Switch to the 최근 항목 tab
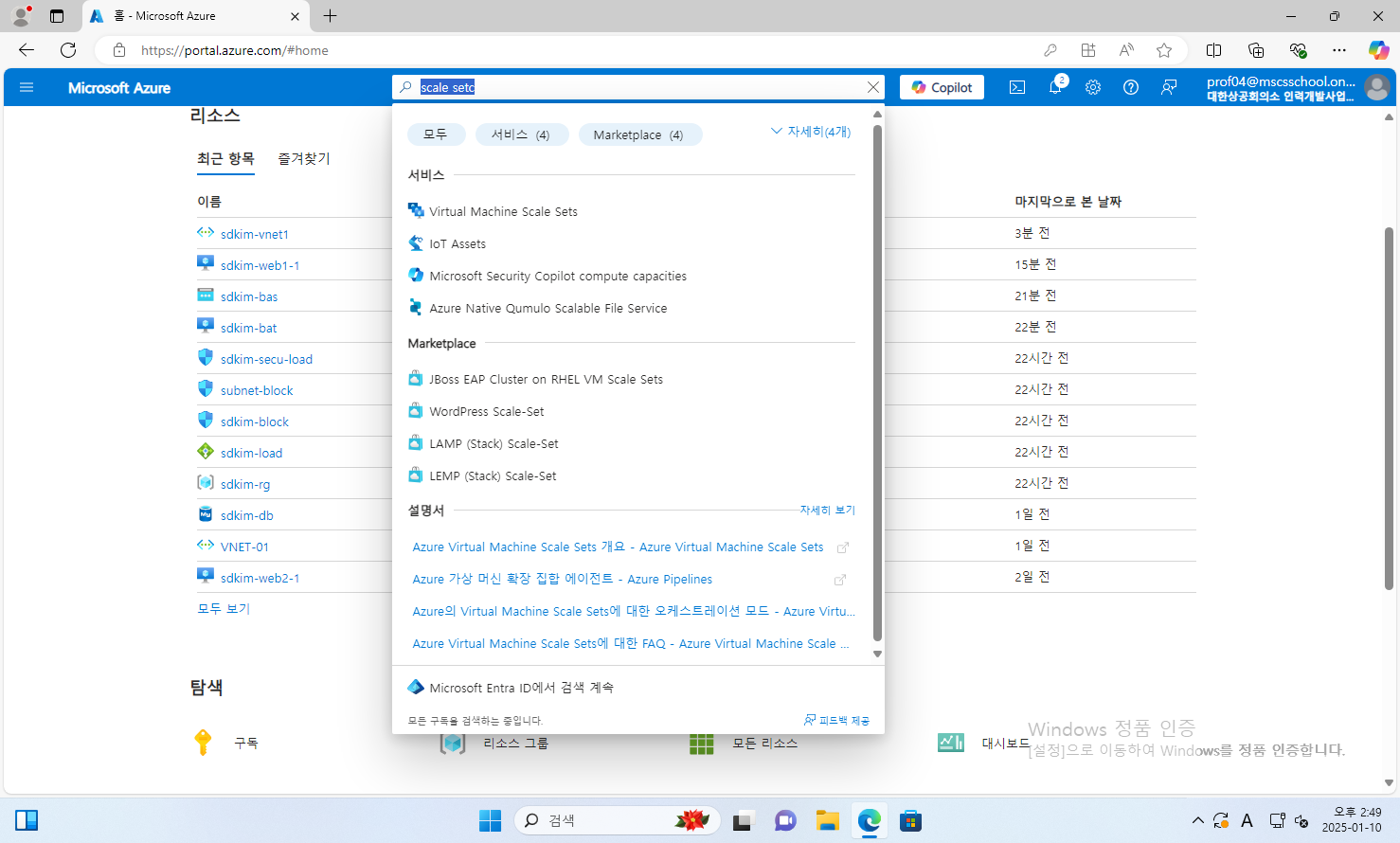This screenshot has width=1400, height=843. point(225,158)
